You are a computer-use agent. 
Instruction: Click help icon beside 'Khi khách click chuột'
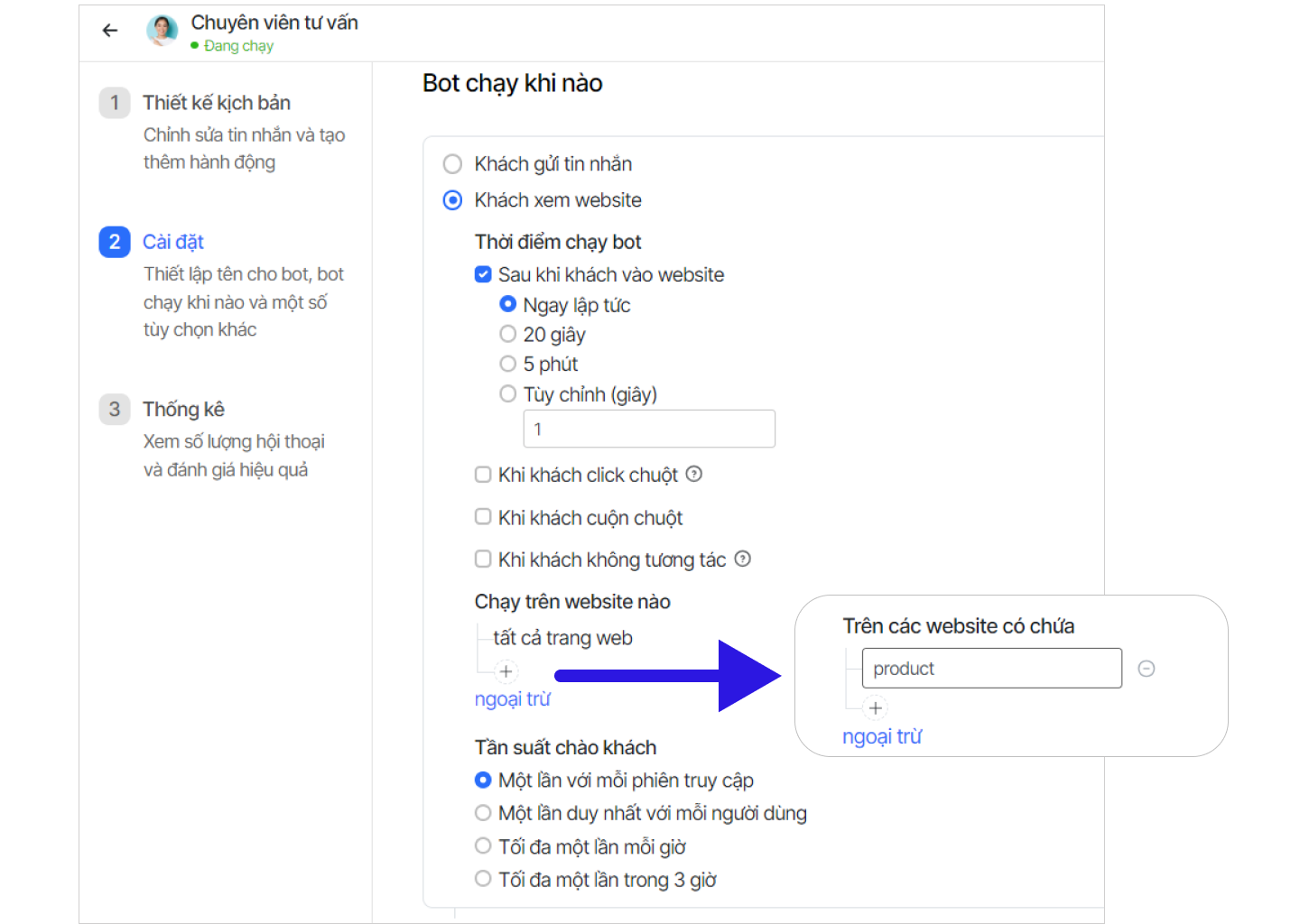[693, 475]
